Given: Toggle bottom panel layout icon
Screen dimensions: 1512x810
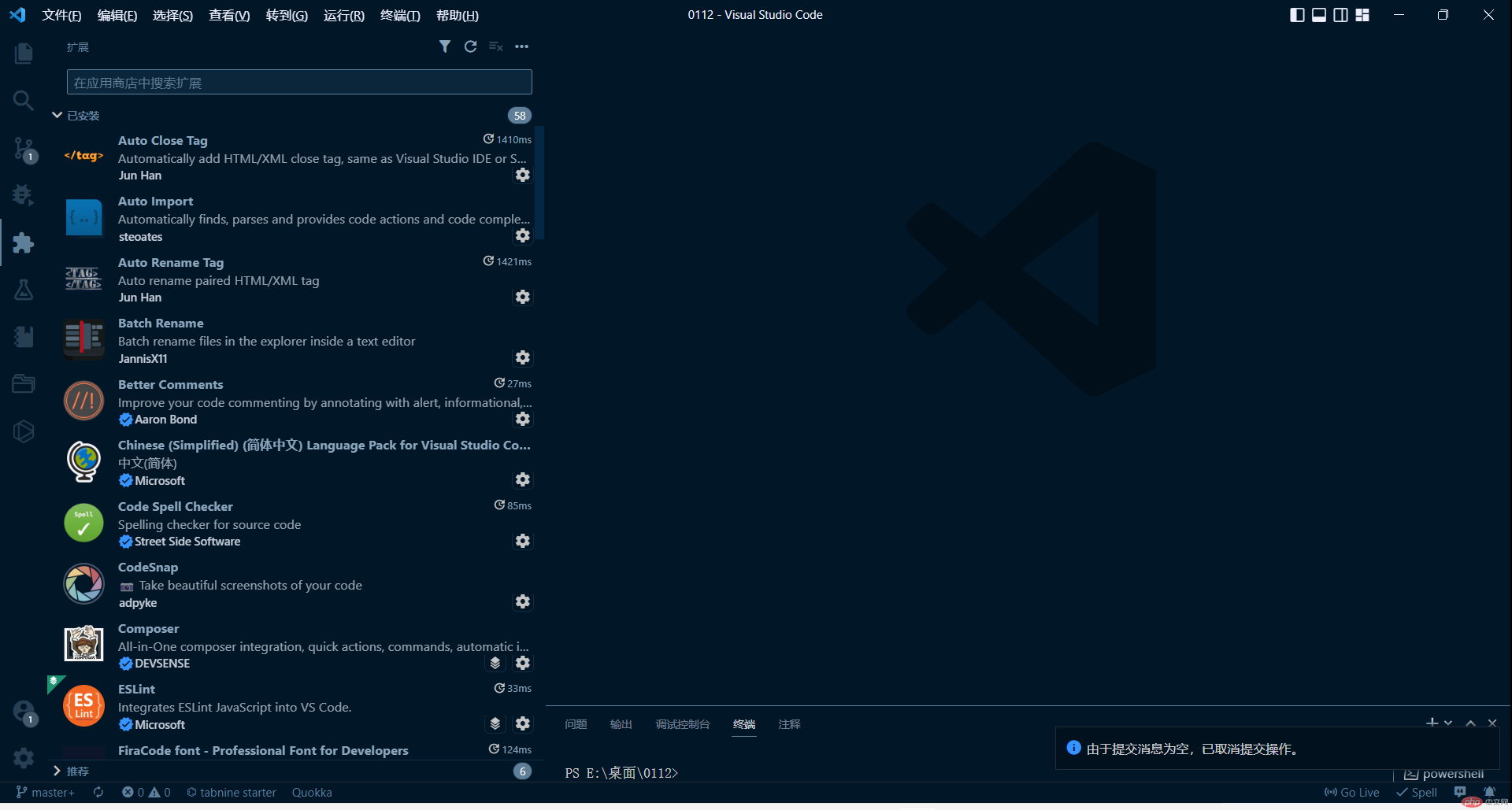Looking at the screenshot, I should coord(1319,15).
